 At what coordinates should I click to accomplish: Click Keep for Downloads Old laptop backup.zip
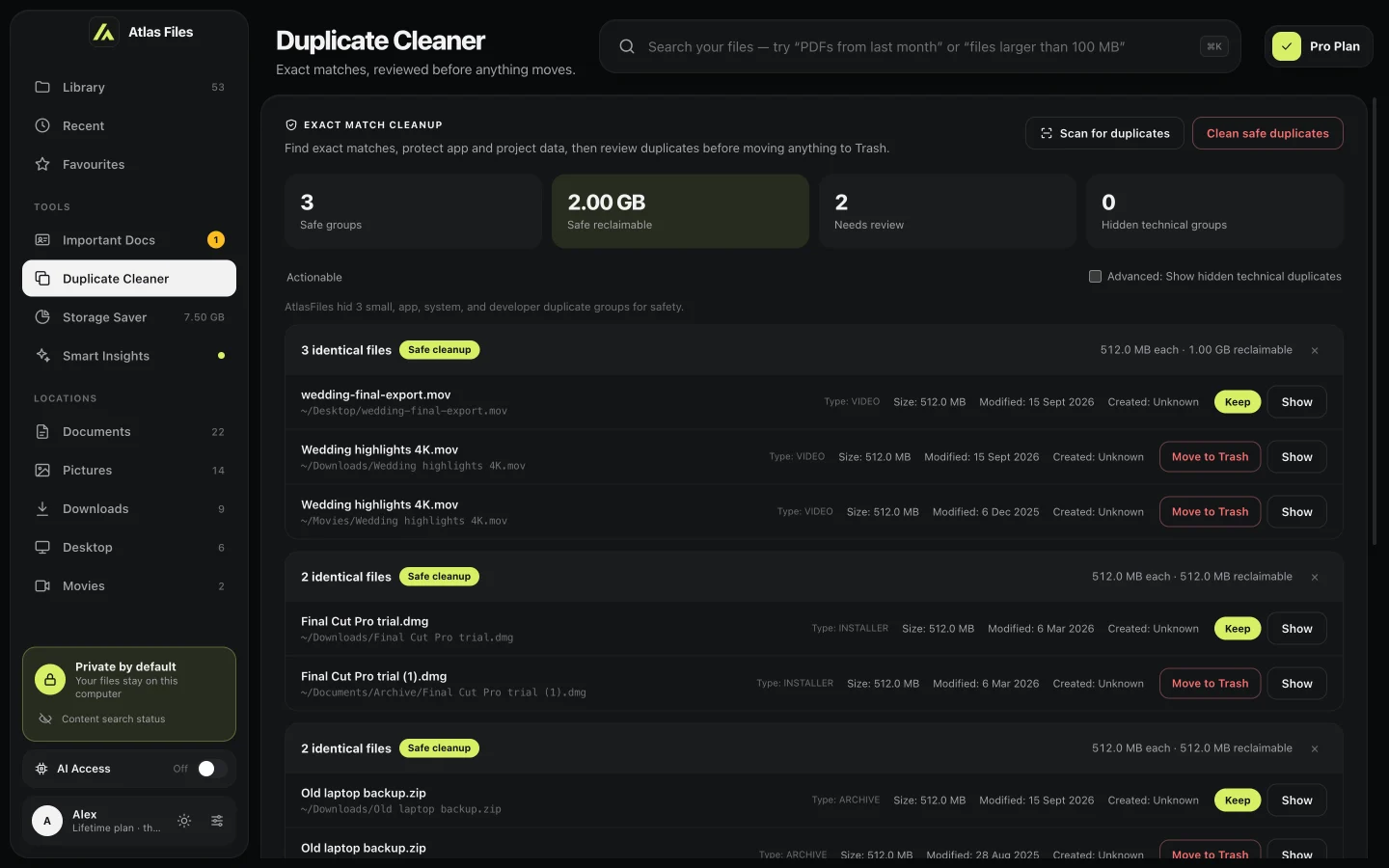coord(1238,800)
